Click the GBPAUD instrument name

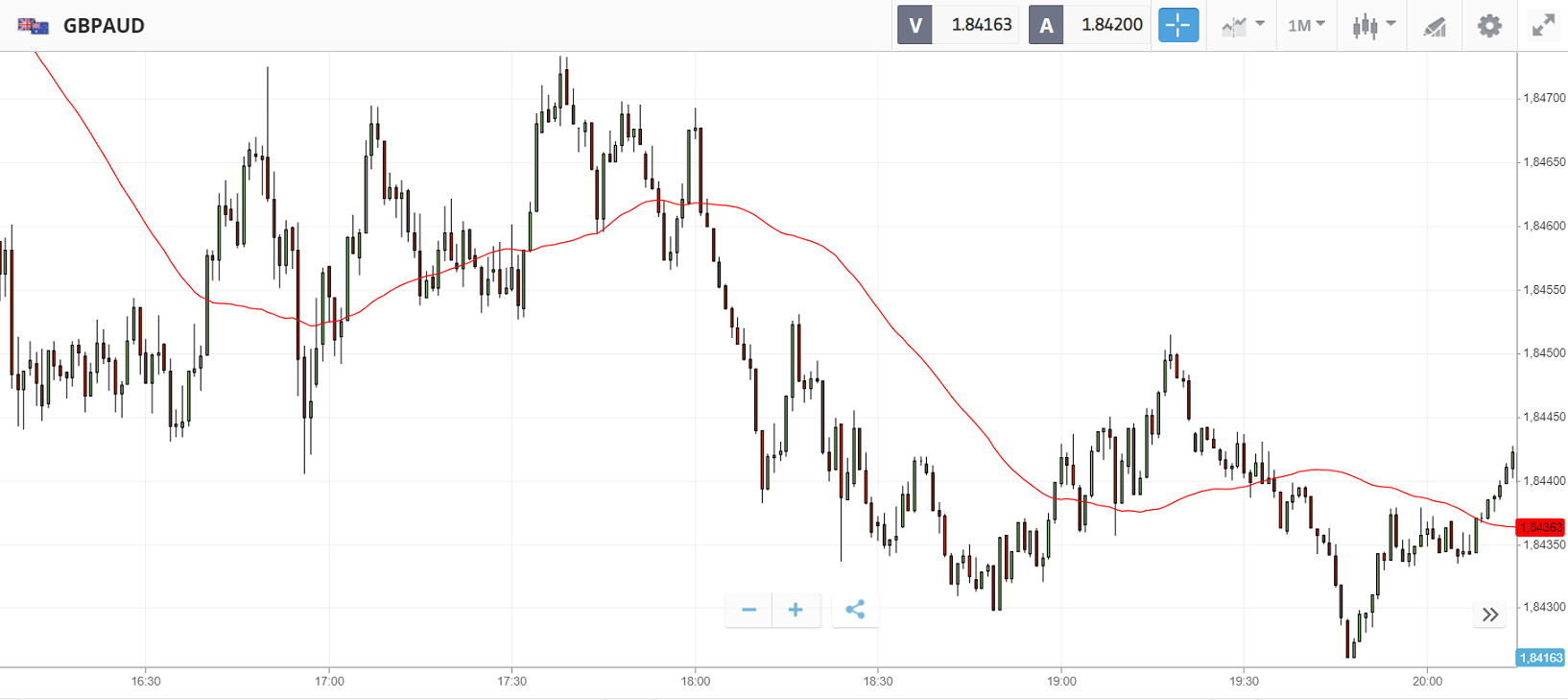point(104,26)
